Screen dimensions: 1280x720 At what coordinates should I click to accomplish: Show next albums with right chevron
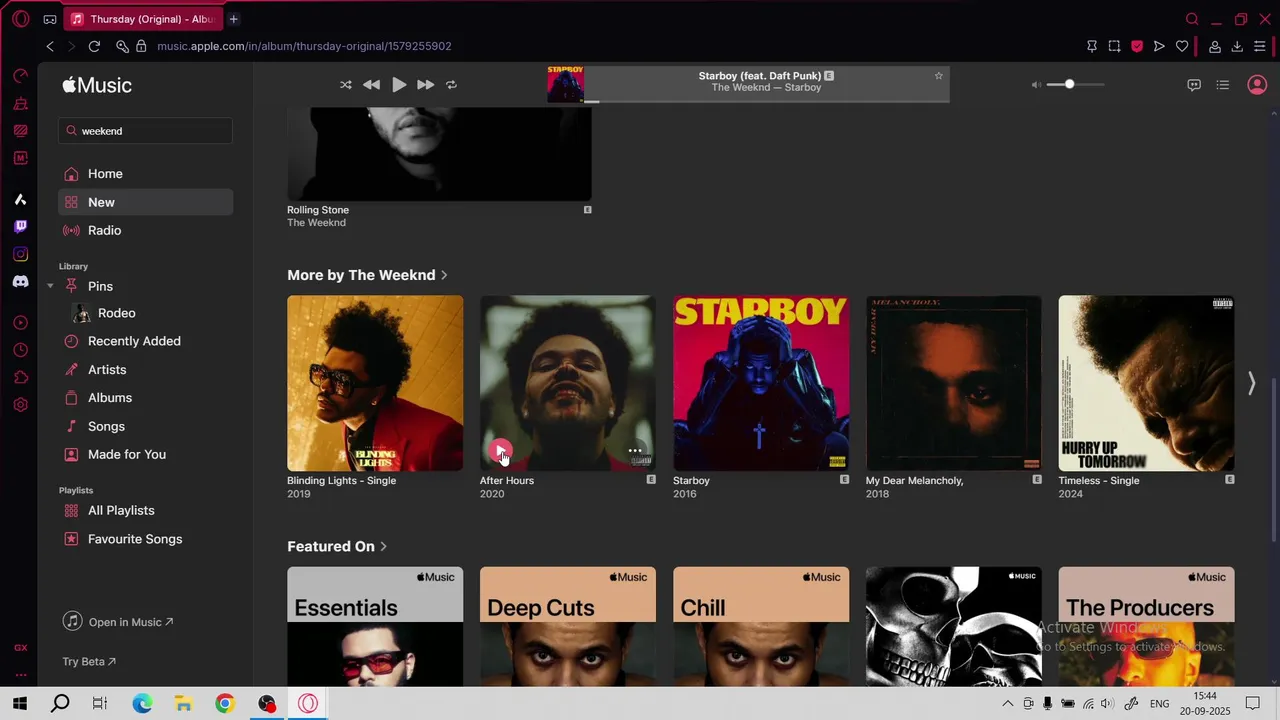click(1251, 383)
